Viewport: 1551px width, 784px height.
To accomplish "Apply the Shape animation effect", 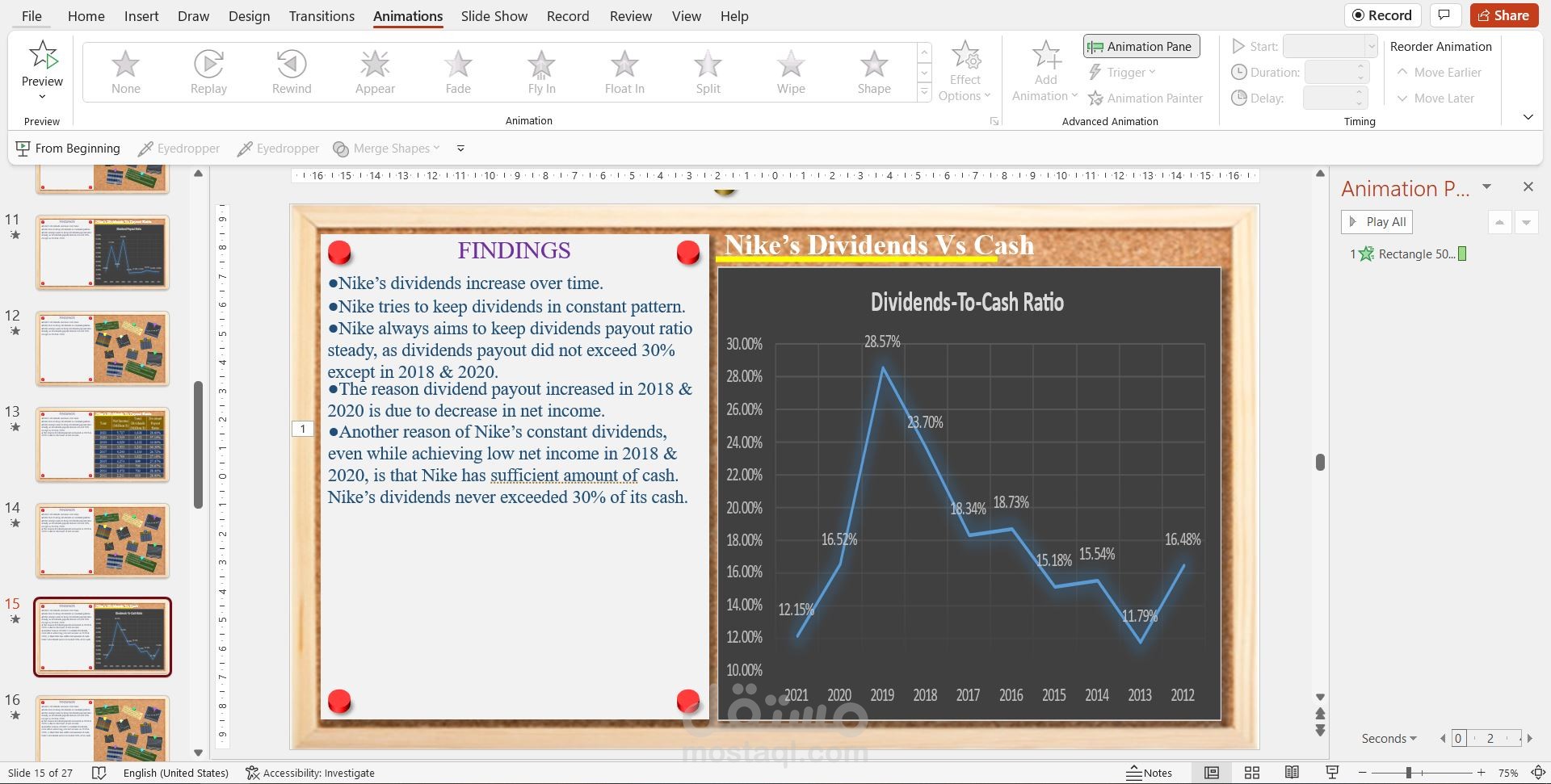I will coord(874,72).
